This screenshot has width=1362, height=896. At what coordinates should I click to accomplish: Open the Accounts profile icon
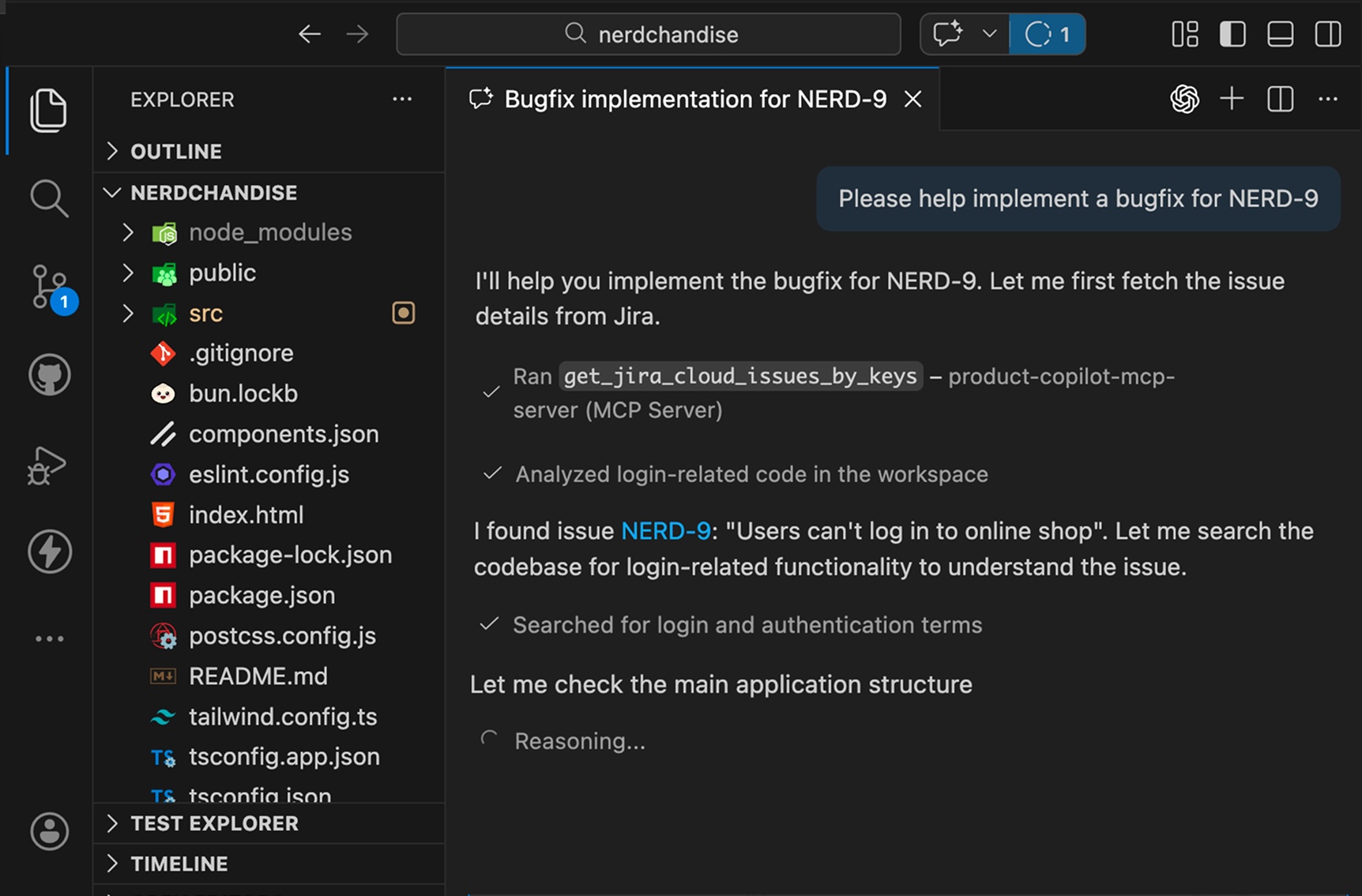[49, 830]
